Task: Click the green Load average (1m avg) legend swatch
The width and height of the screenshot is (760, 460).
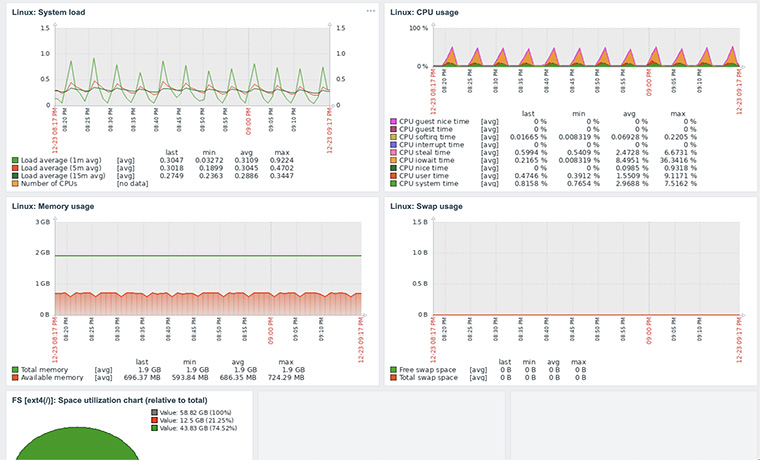Action: 15,160
